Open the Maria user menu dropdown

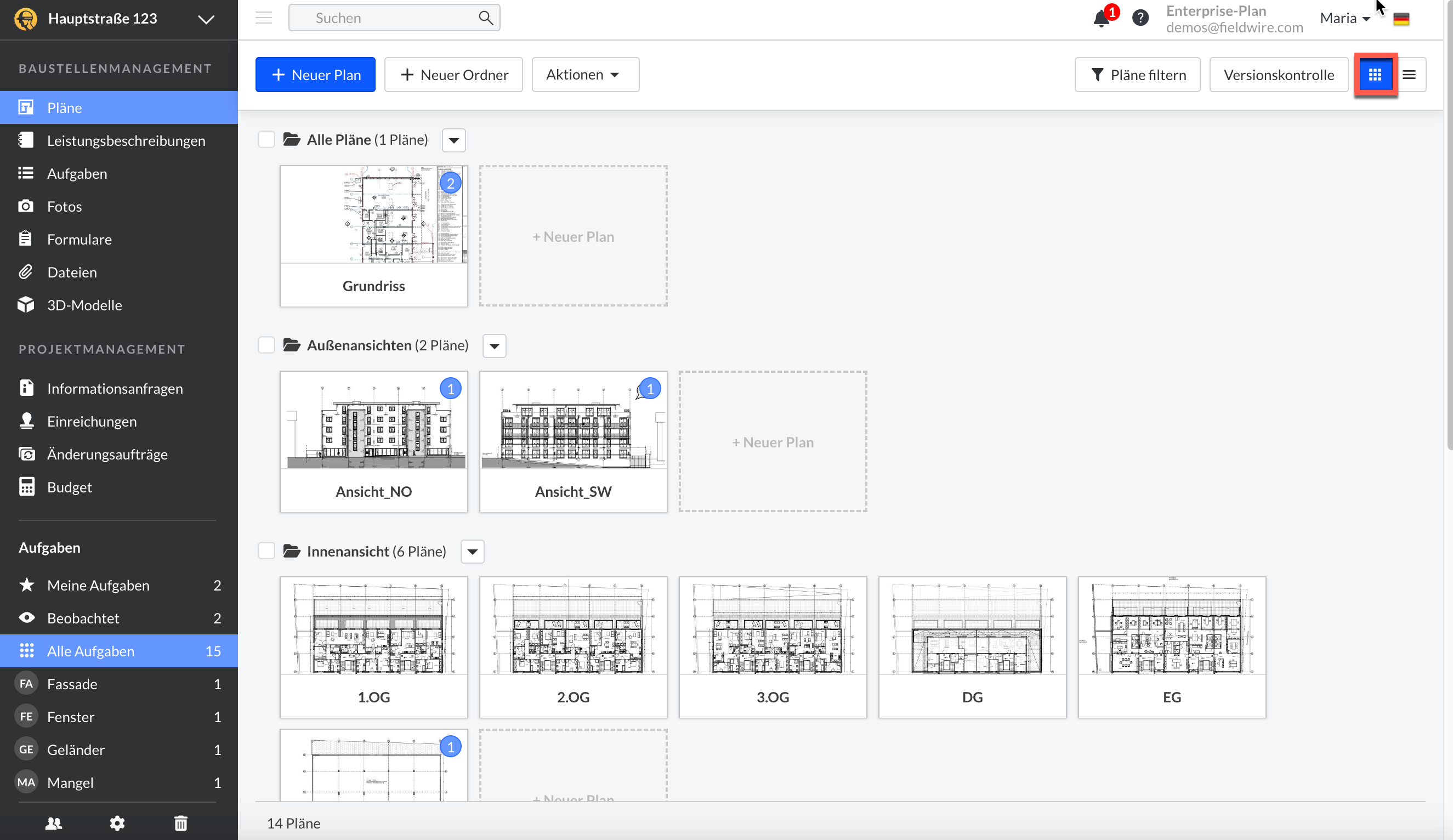pos(1344,19)
